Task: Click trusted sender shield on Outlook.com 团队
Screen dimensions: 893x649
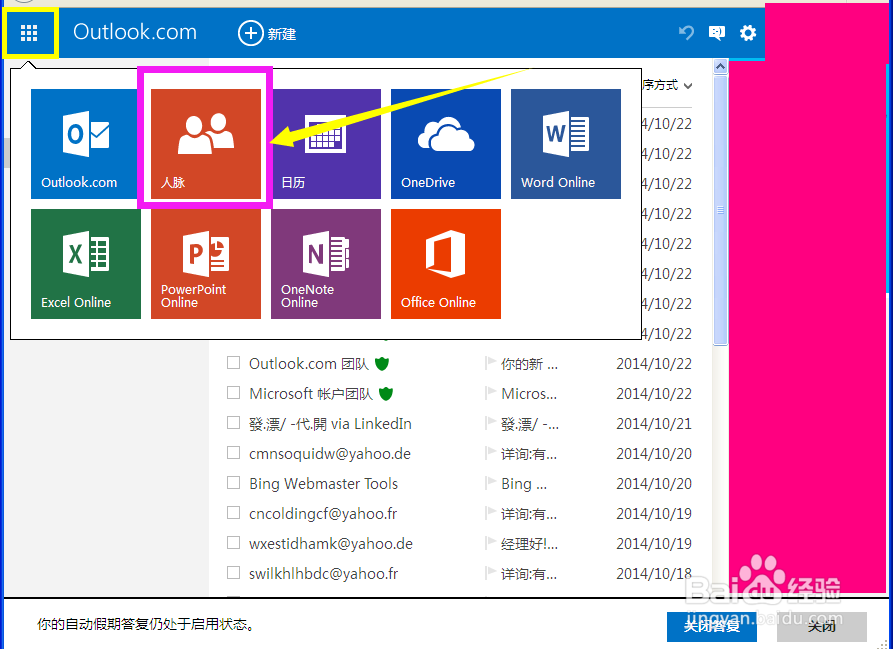Action: tap(382, 364)
